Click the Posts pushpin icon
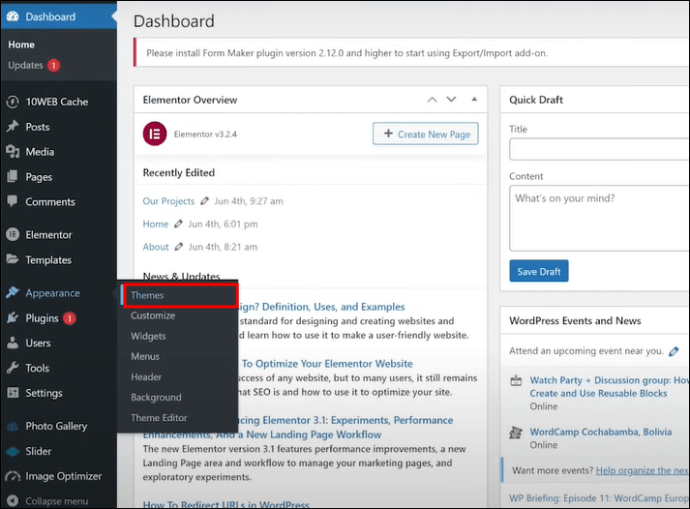690x509 pixels. click(x=13, y=127)
